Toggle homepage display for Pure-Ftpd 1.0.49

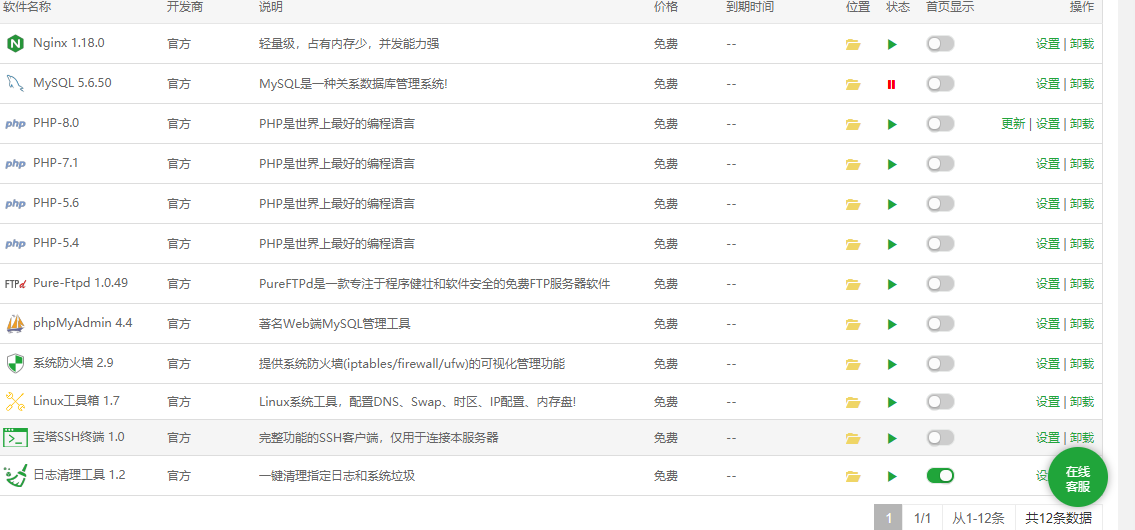click(940, 284)
